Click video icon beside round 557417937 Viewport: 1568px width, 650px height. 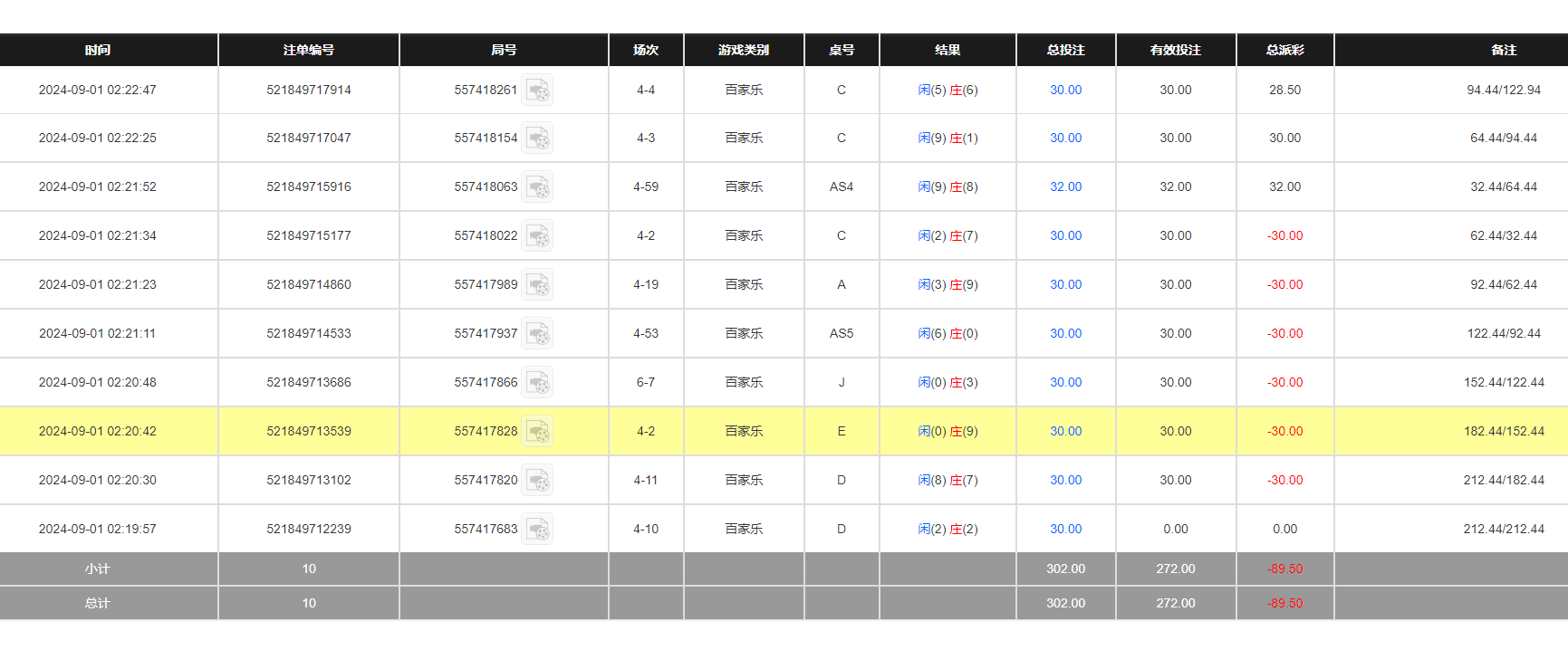538,334
